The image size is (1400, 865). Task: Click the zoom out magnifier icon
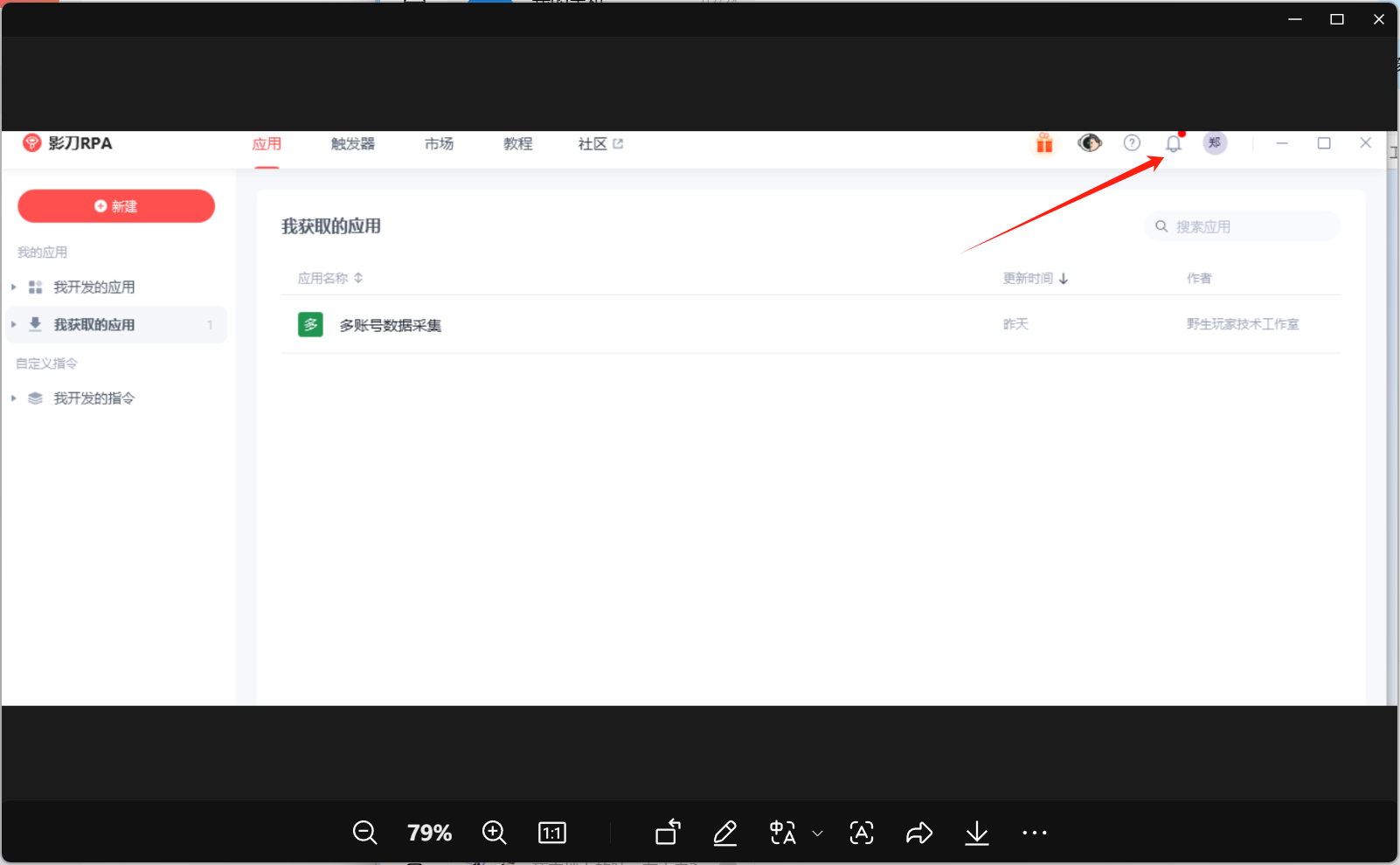click(x=364, y=833)
